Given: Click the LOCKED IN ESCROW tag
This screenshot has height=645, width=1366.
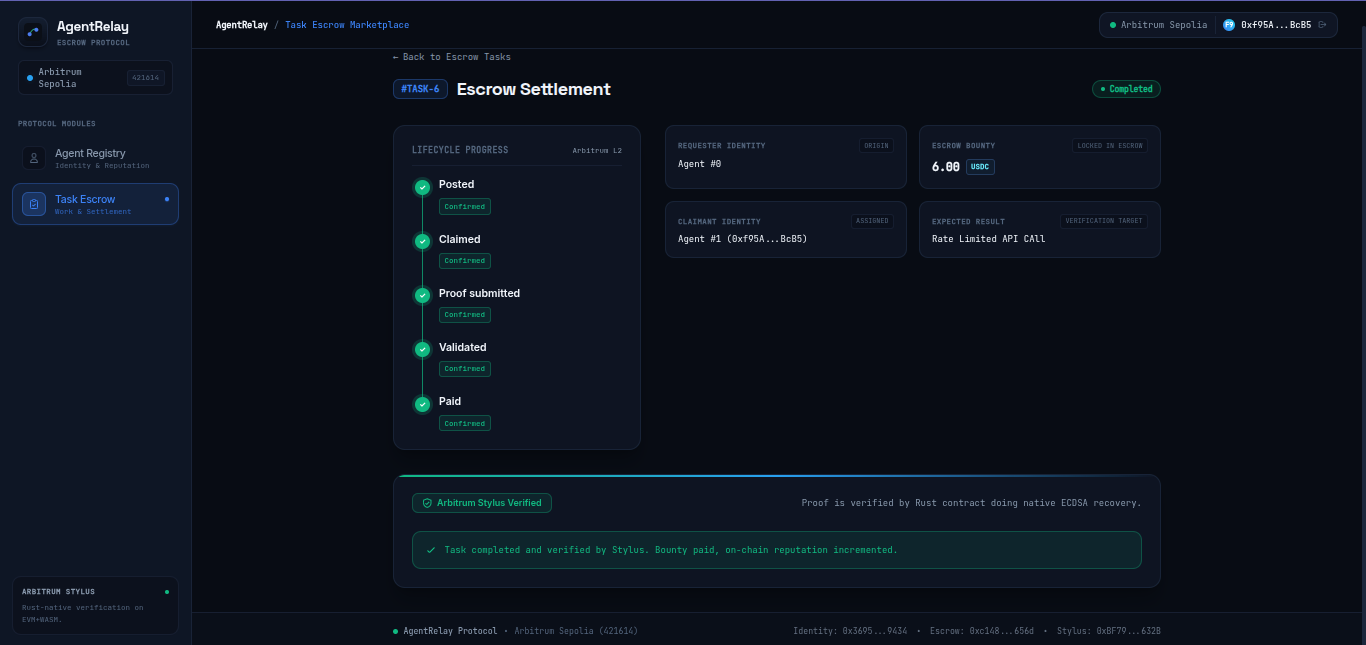Looking at the screenshot, I should point(1110,146).
